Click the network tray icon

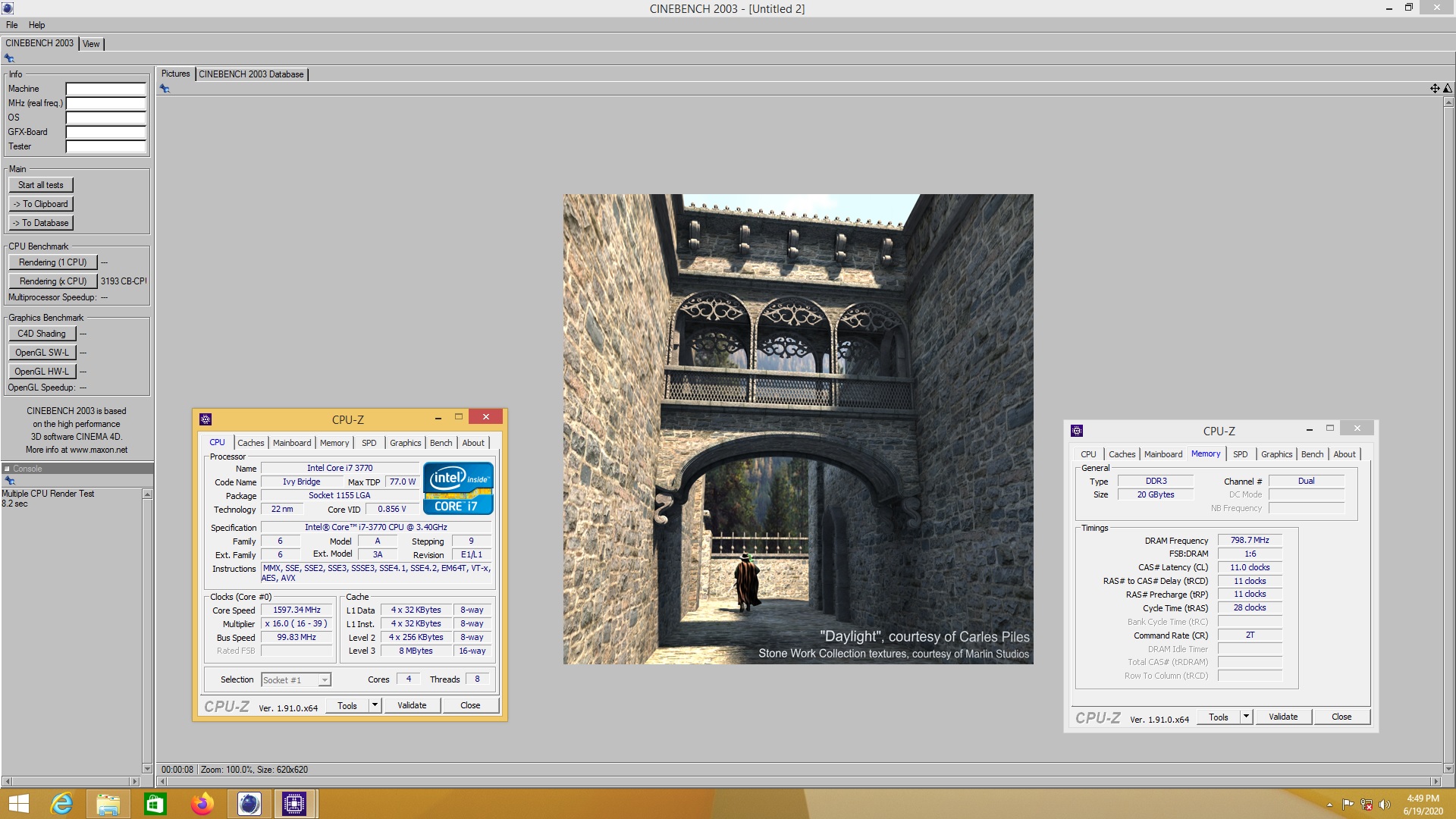click(1367, 805)
